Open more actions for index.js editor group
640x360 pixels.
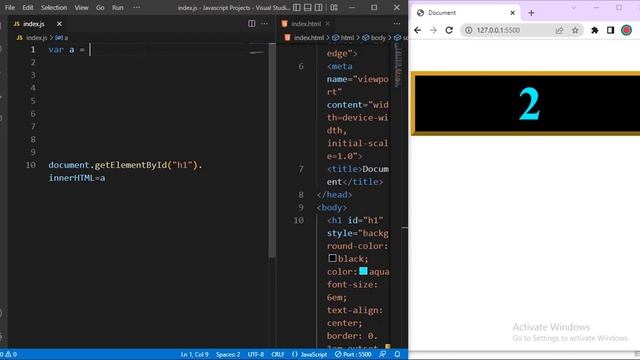coord(264,24)
